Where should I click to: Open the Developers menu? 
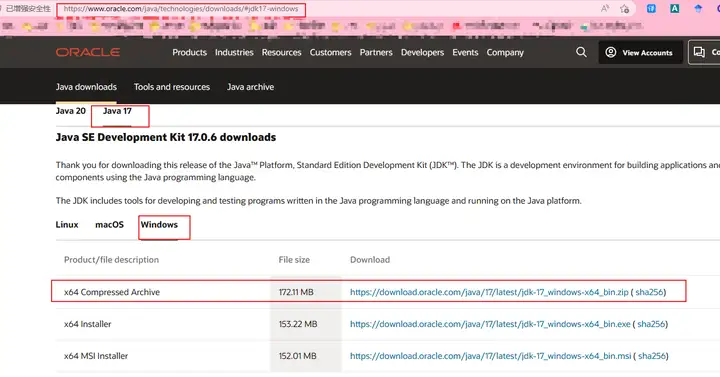tap(422, 52)
